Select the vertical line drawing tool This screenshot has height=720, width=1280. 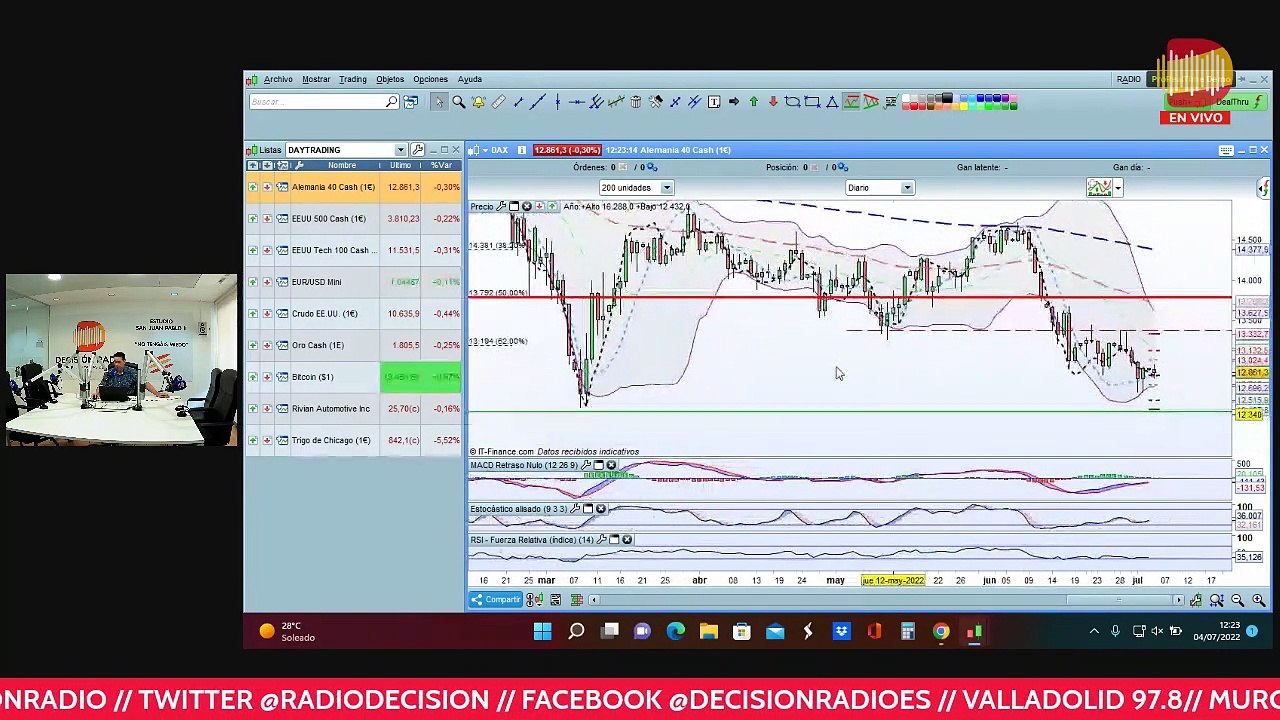coord(557,102)
